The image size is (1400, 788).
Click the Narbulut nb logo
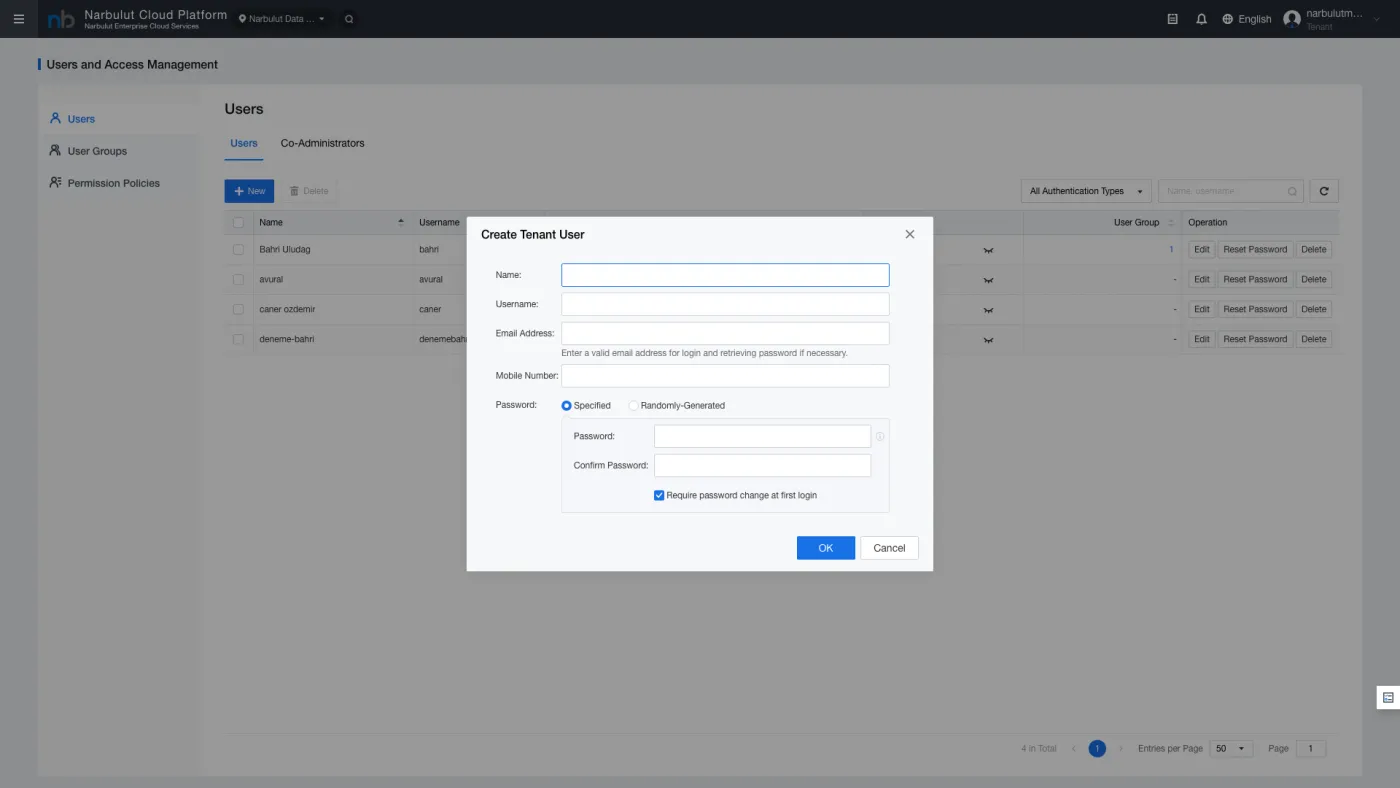61,19
